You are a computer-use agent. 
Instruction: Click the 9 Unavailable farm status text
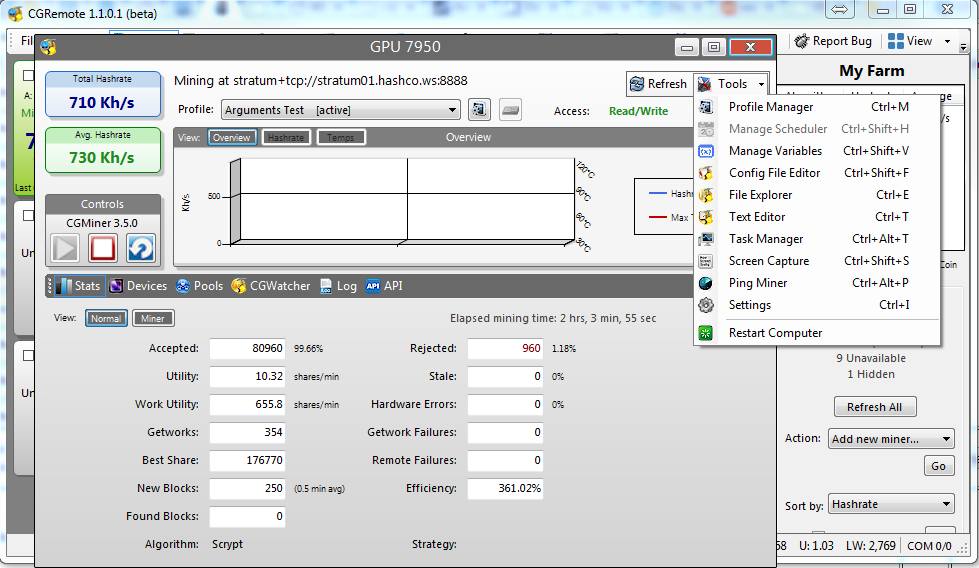(871, 358)
